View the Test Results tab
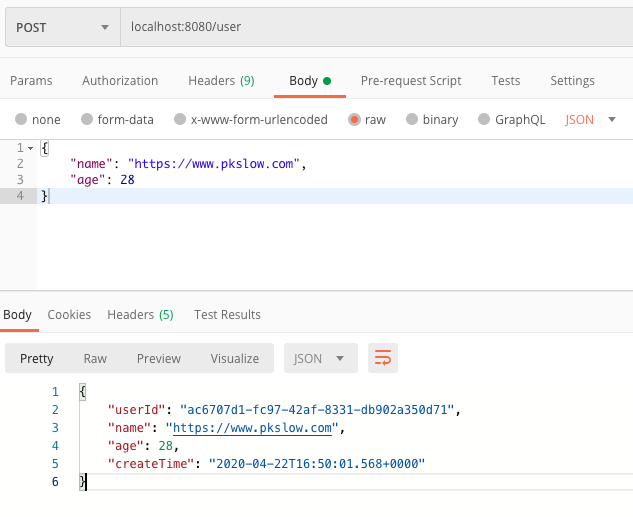 pyautogui.click(x=227, y=314)
